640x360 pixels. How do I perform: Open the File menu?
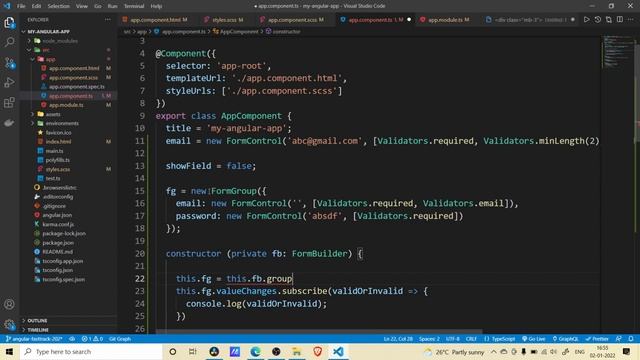(21, 6)
